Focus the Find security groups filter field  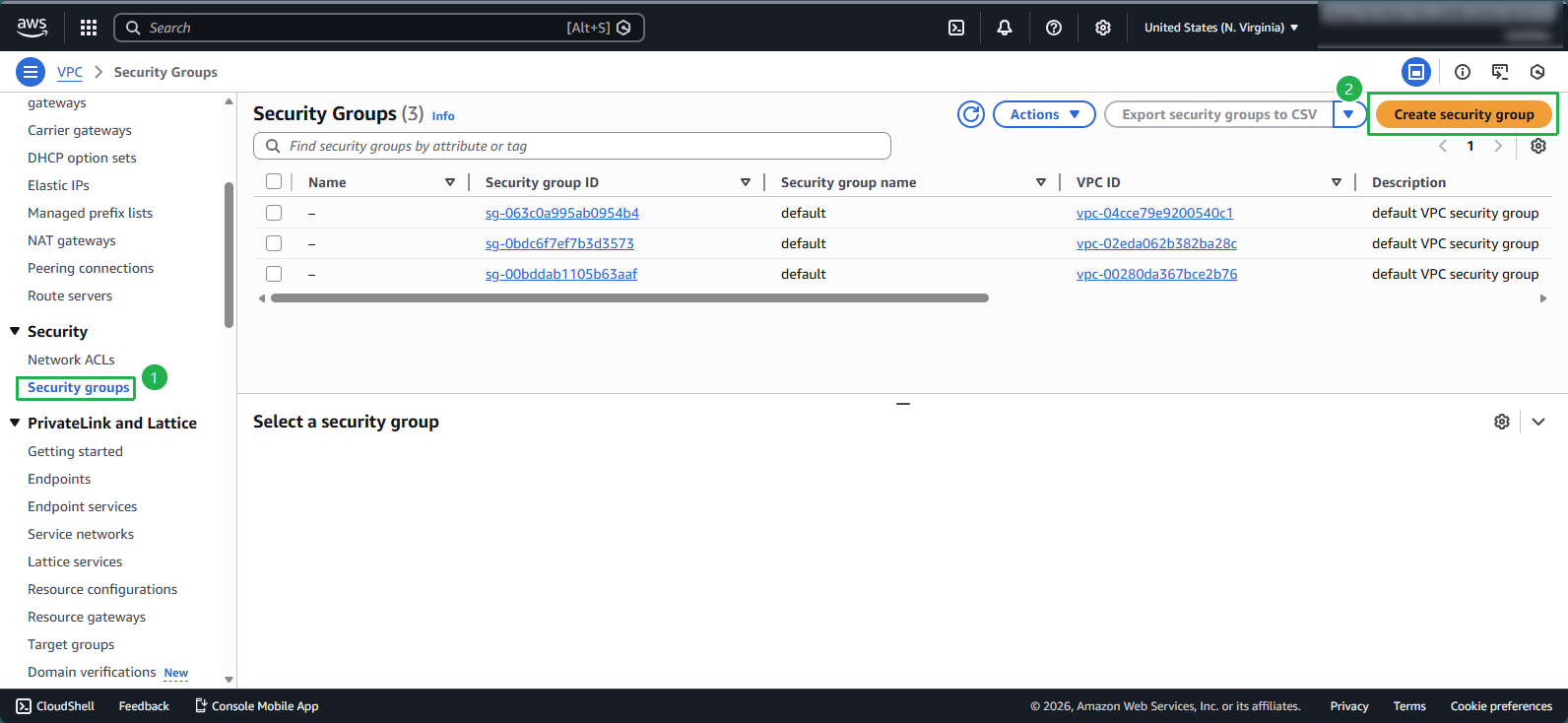click(572, 146)
